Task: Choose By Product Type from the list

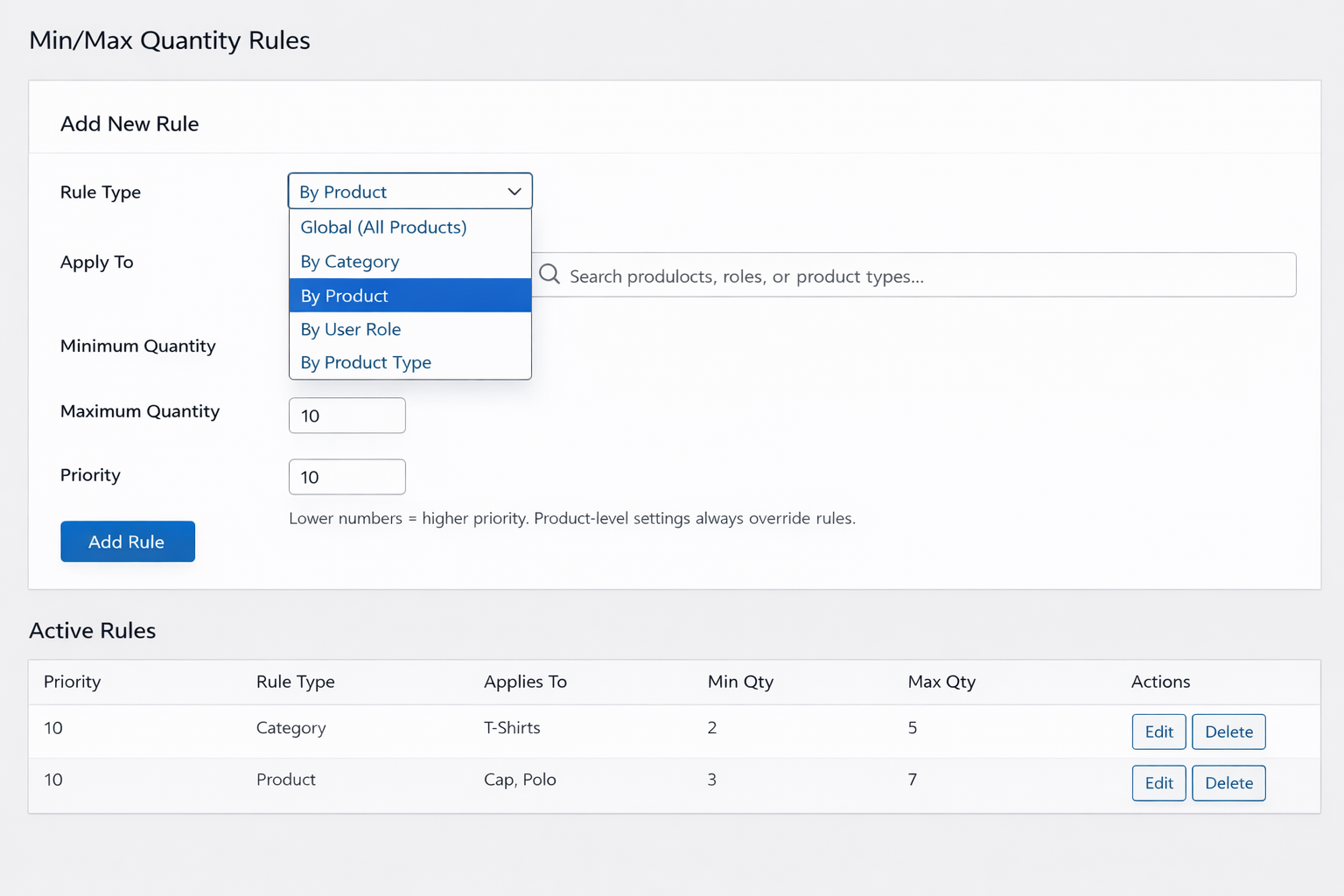Action: (x=366, y=362)
